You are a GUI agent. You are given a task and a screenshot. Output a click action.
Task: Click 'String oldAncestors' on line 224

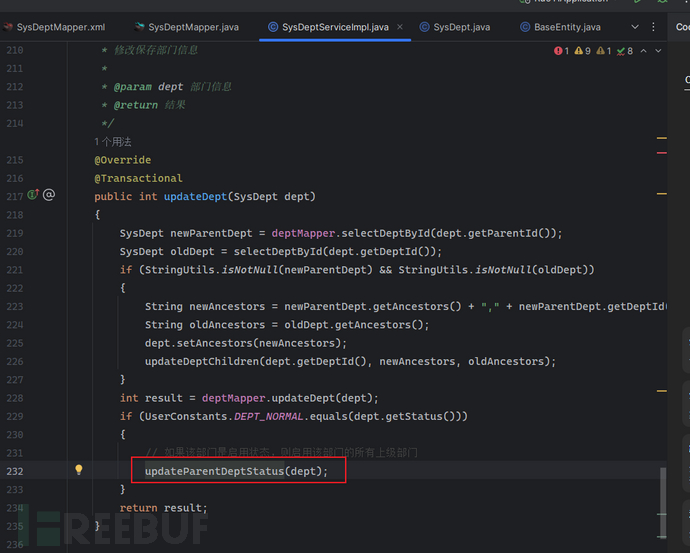tap(205, 325)
